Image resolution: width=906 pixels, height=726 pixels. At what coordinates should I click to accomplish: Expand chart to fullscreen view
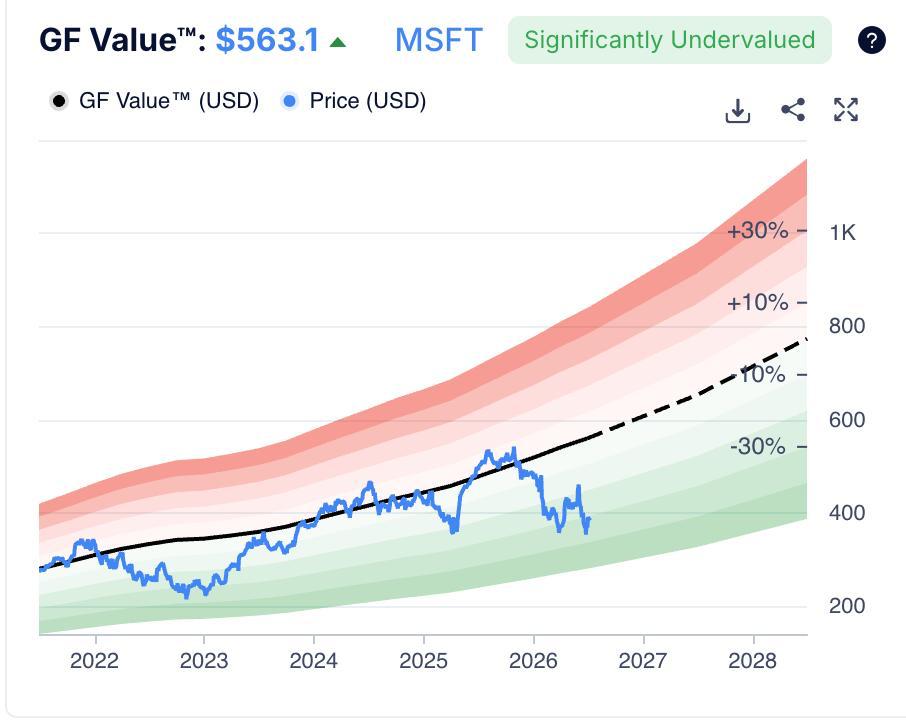(846, 110)
